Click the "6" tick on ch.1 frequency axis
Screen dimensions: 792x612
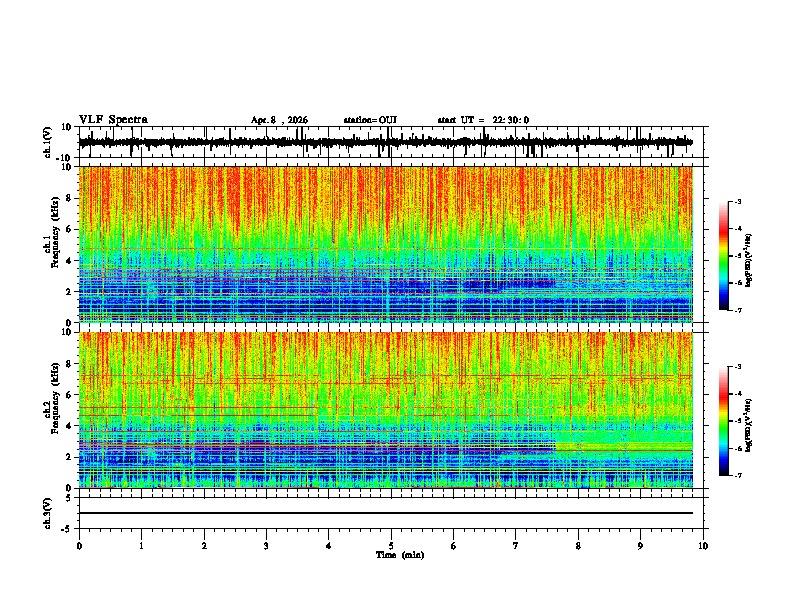pos(70,229)
